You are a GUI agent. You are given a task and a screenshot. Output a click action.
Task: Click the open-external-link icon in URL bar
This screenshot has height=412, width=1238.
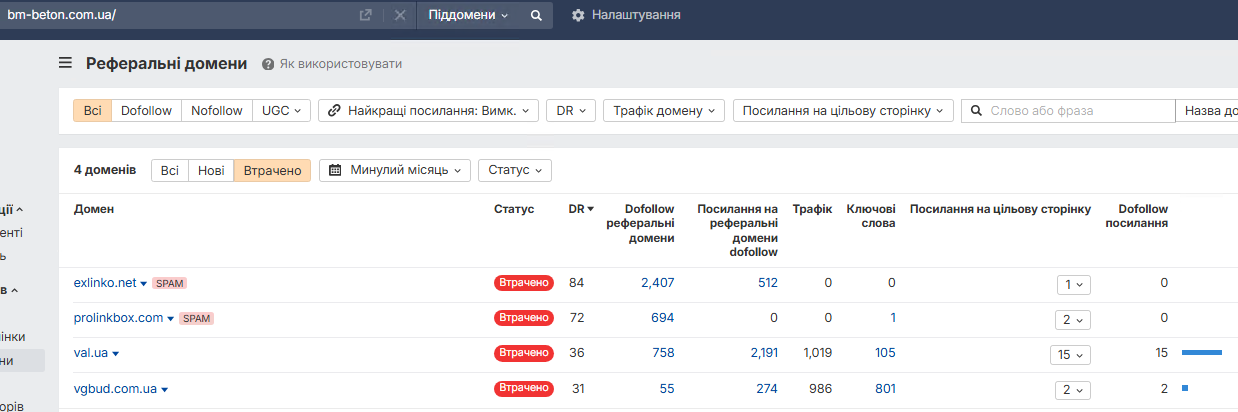click(366, 15)
